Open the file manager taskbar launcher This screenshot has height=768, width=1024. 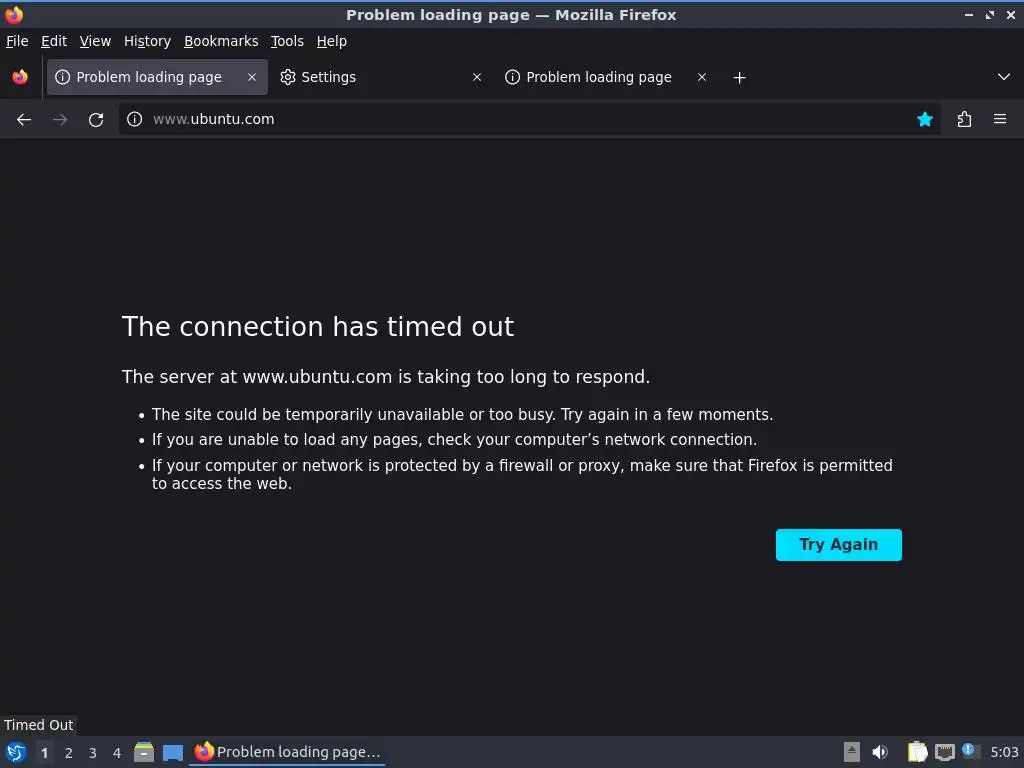point(144,752)
